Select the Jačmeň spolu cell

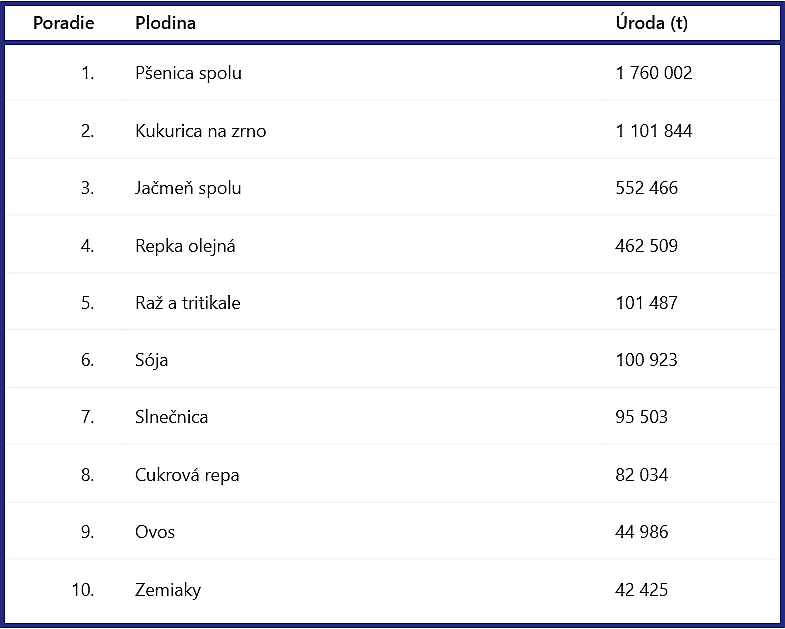pos(188,188)
